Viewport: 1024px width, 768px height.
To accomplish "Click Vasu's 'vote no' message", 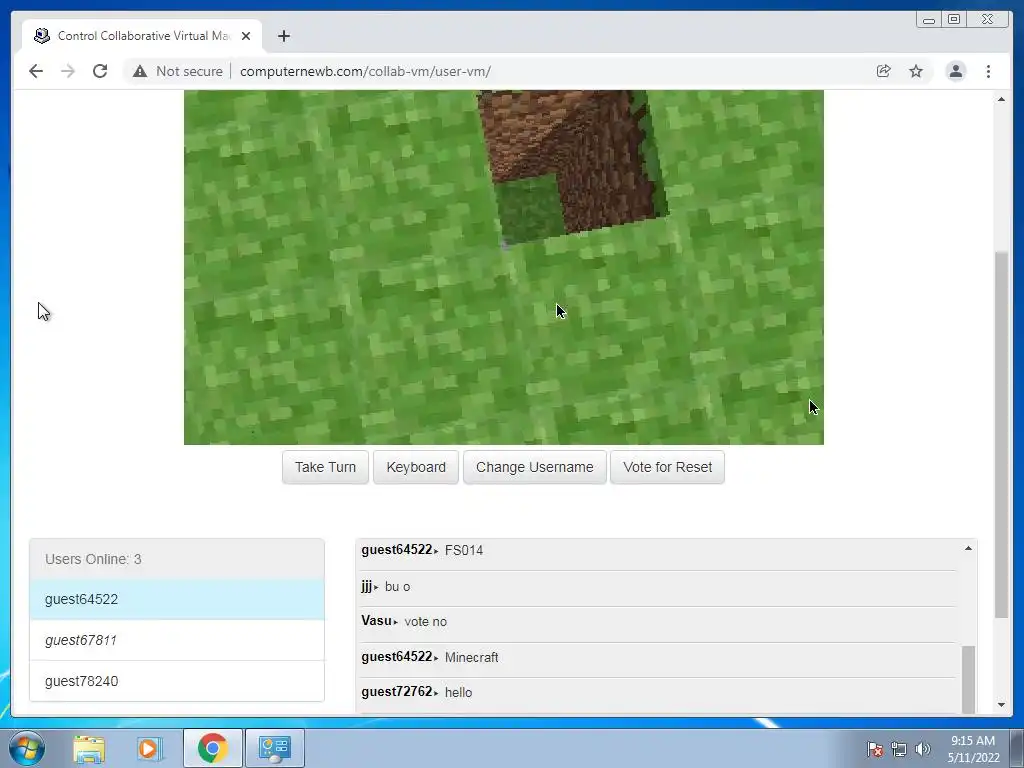I will [425, 622].
